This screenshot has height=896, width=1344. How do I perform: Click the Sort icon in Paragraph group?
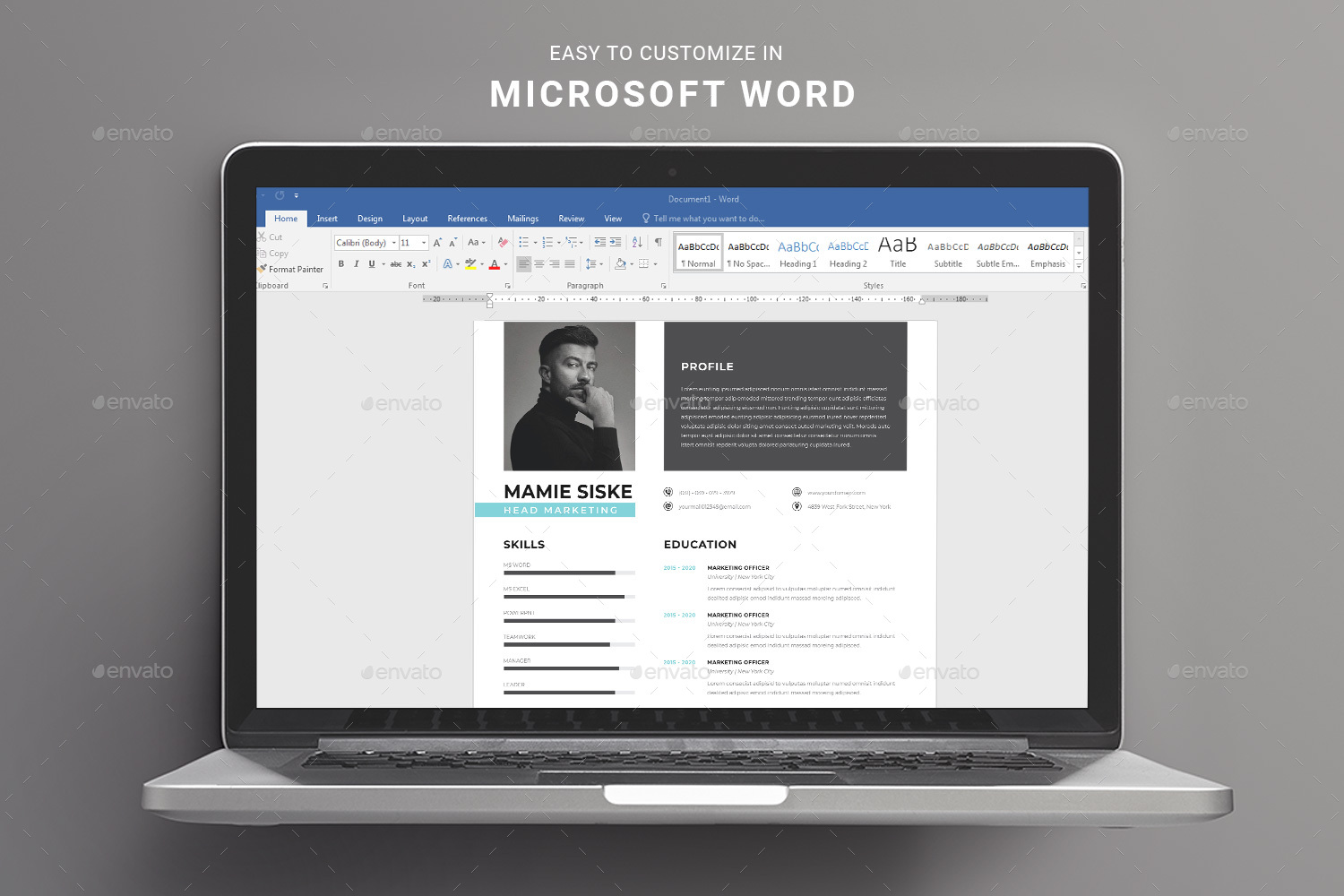637,241
